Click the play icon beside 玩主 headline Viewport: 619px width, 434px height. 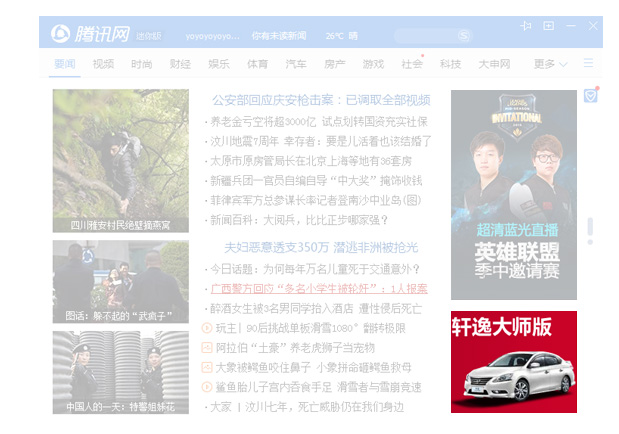[207, 328]
